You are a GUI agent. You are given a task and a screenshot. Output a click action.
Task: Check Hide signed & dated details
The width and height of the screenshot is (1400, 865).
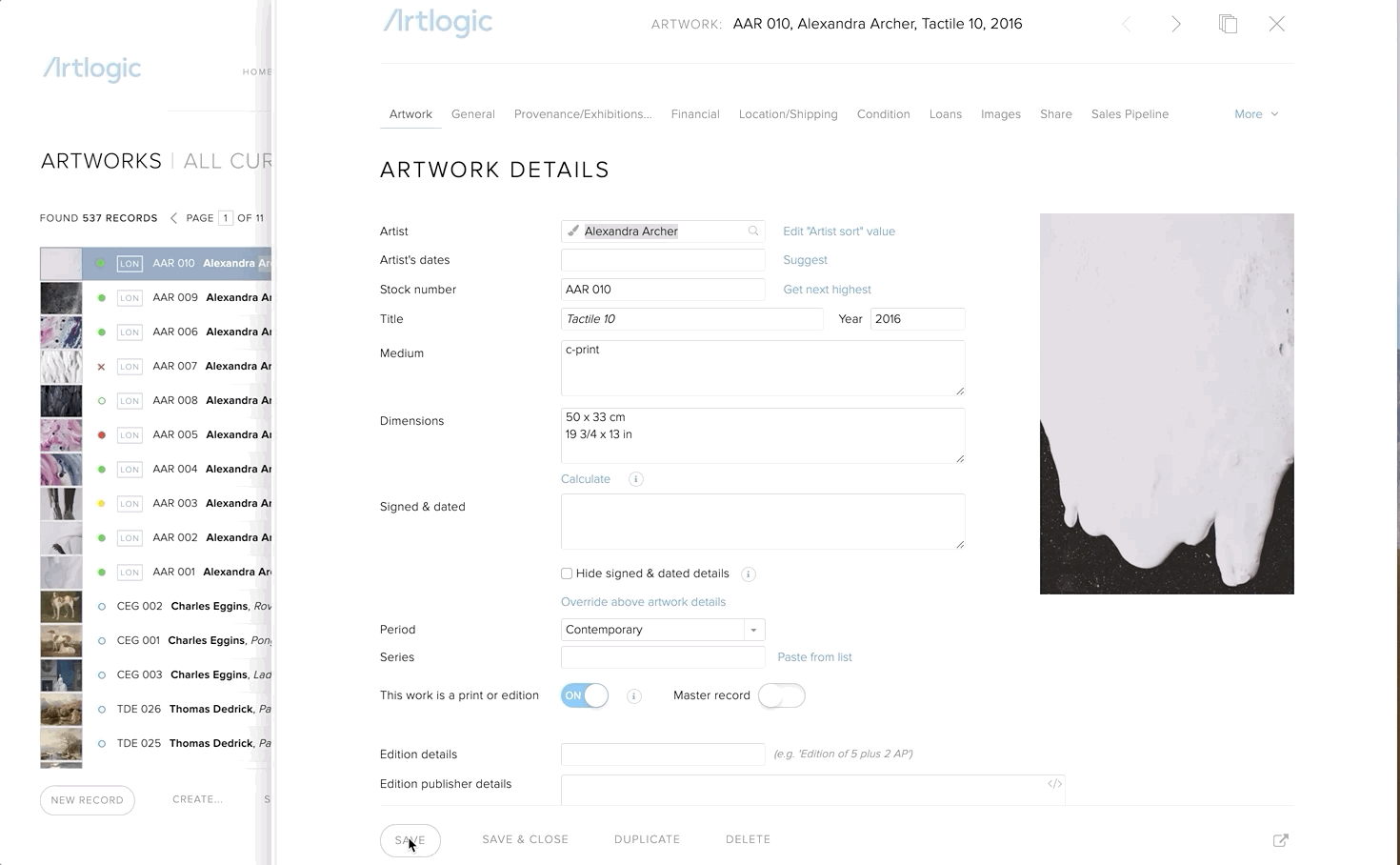[567, 573]
